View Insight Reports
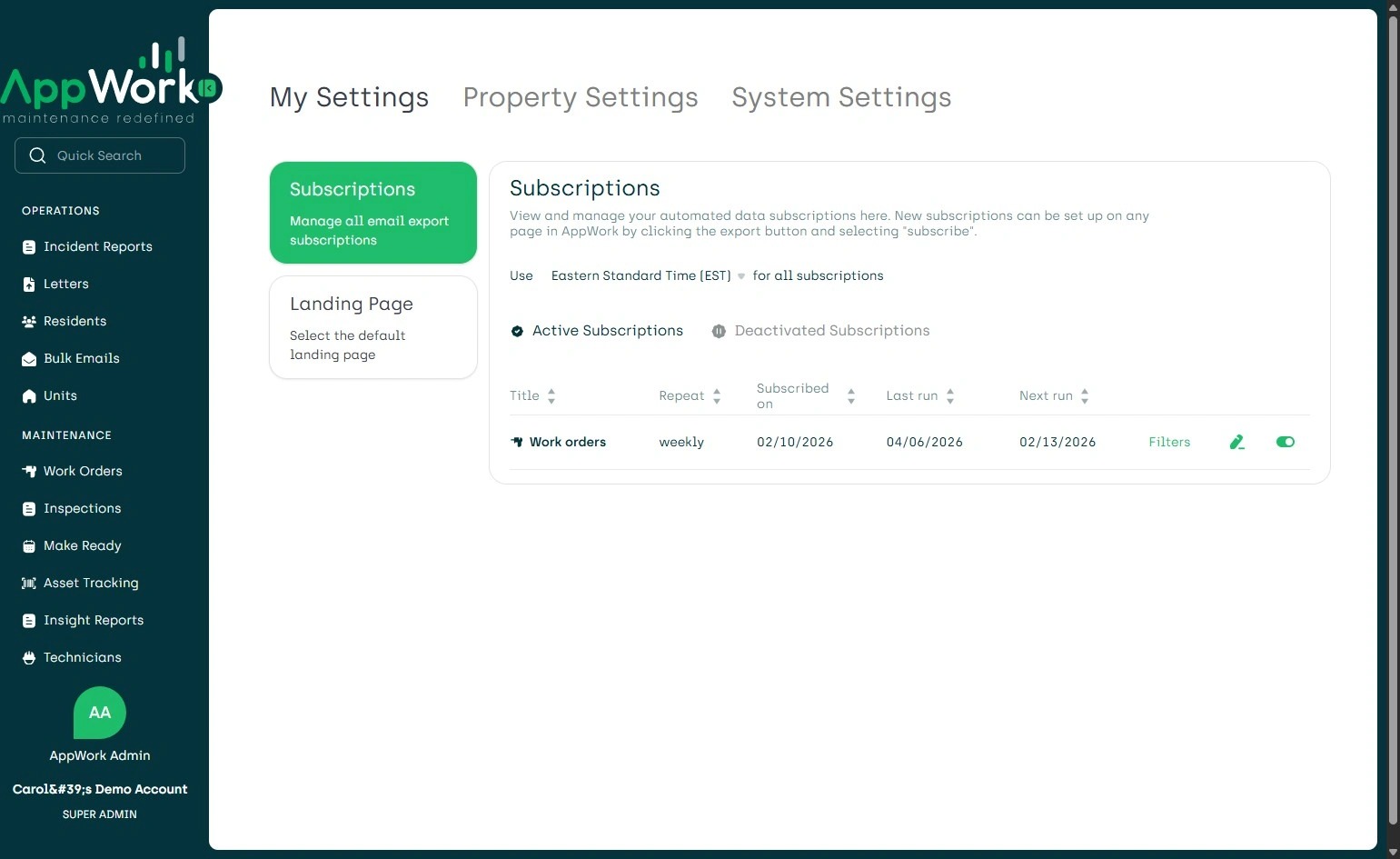 [83, 620]
